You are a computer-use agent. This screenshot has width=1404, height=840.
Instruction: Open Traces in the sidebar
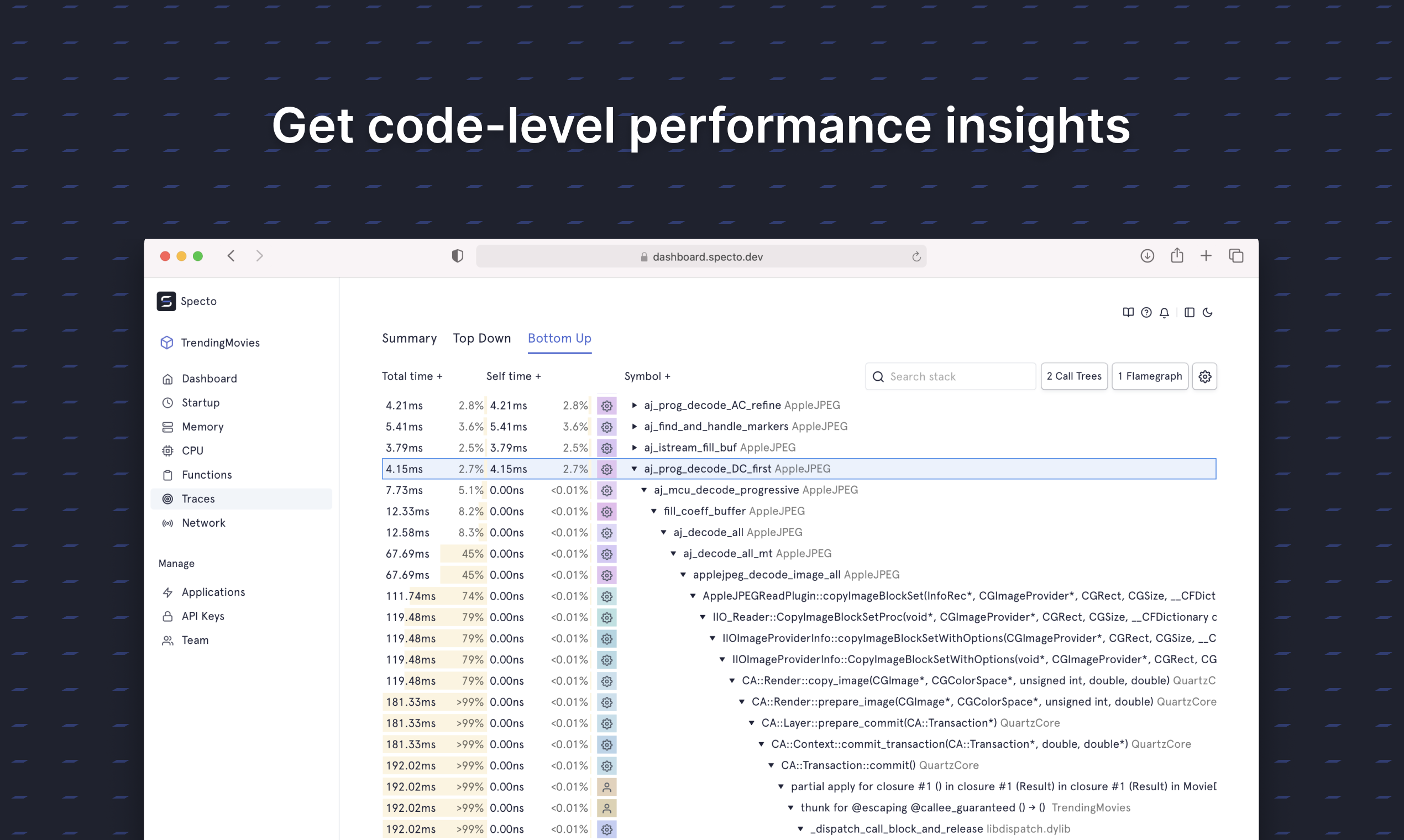198,498
